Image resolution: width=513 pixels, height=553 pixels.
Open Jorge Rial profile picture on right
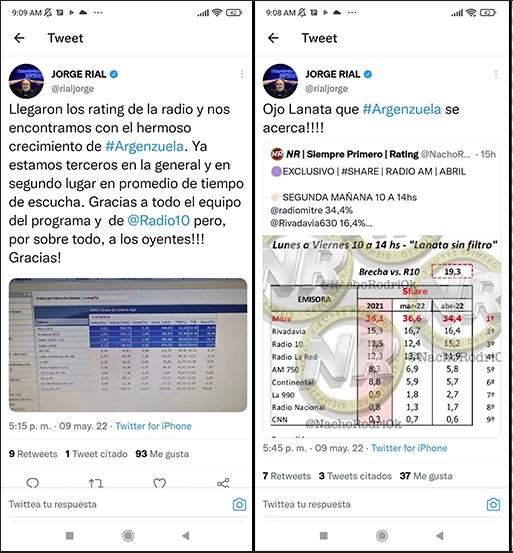tap(280, 81)
